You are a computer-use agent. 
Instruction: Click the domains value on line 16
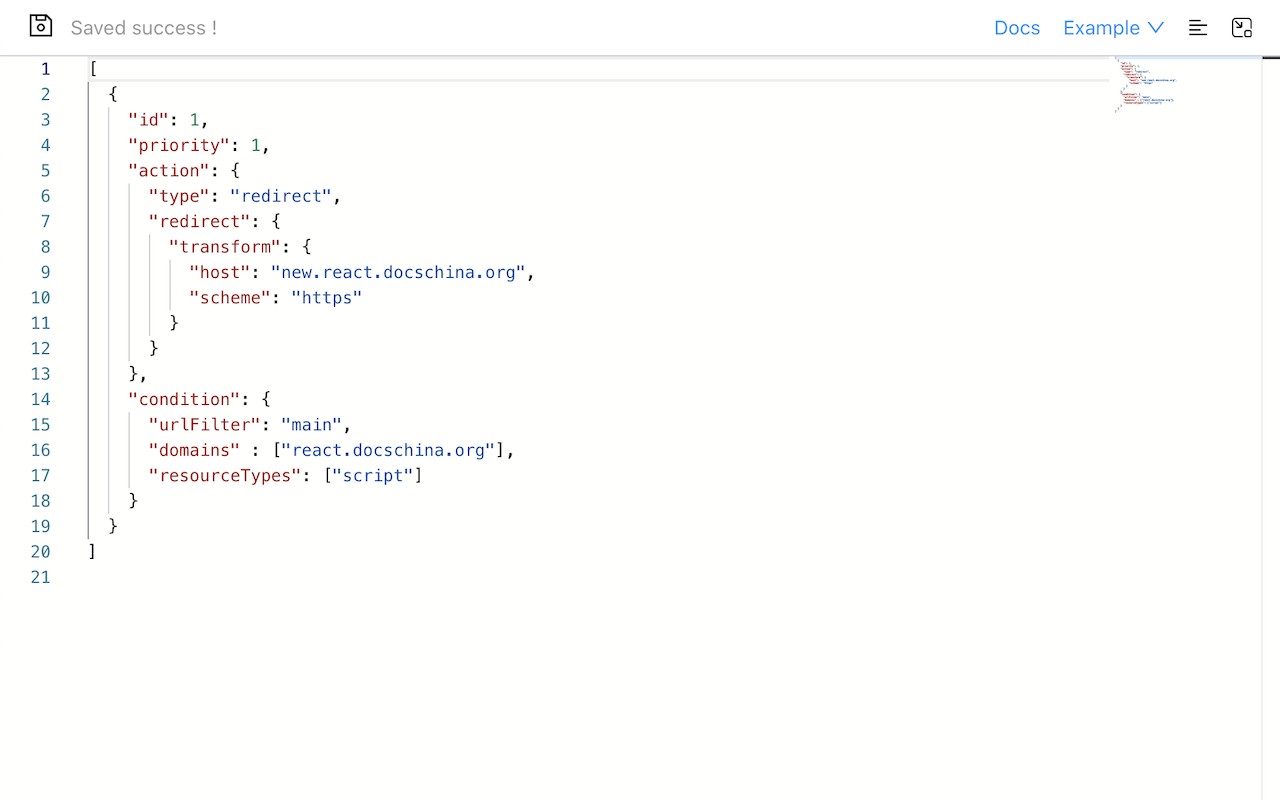[x=388, y=450]
